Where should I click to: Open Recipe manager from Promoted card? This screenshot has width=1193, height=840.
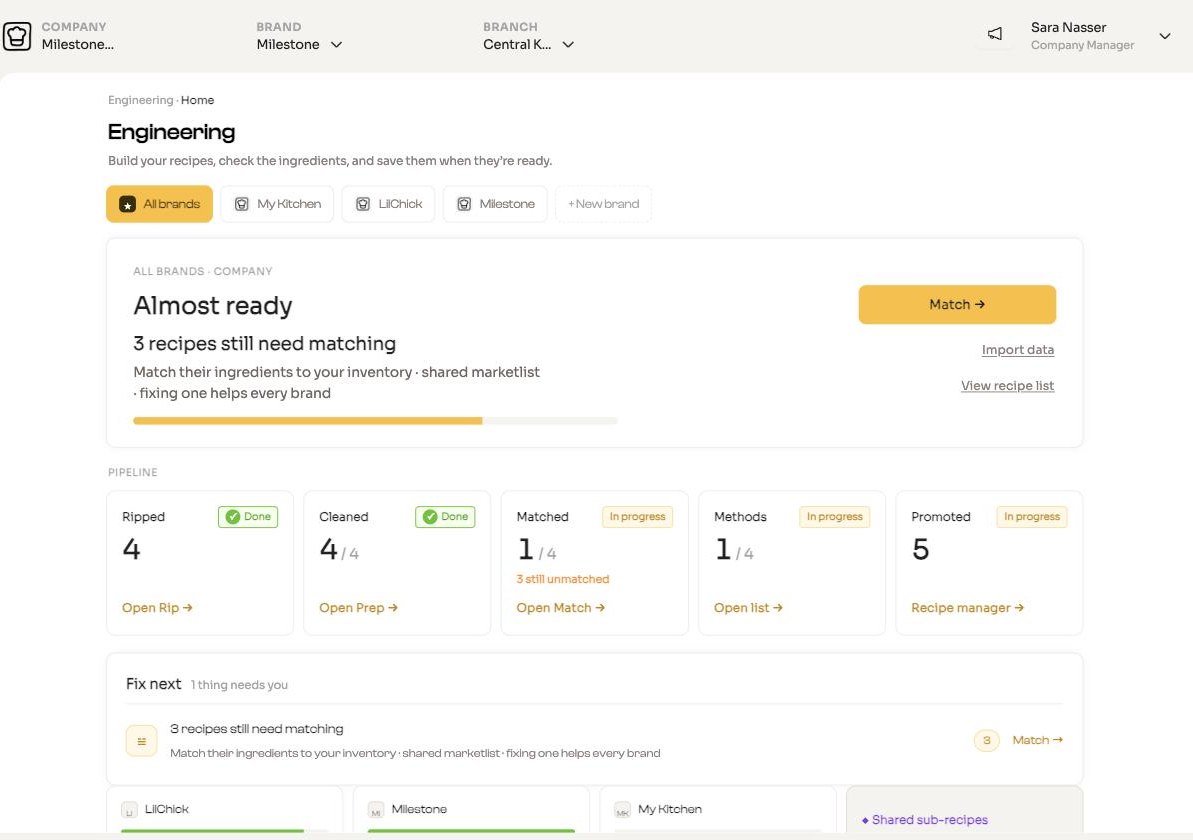click(x=968, y=608)
